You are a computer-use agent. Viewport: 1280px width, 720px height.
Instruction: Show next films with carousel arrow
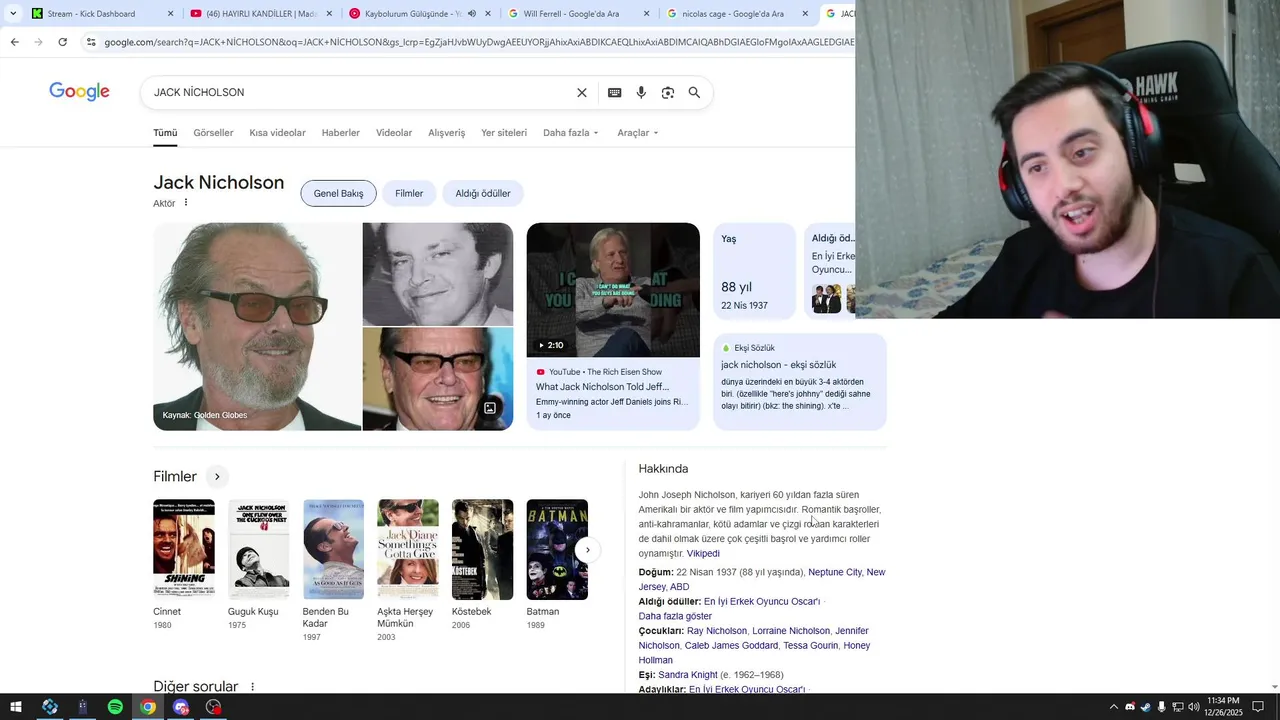[x=588, y=549]
